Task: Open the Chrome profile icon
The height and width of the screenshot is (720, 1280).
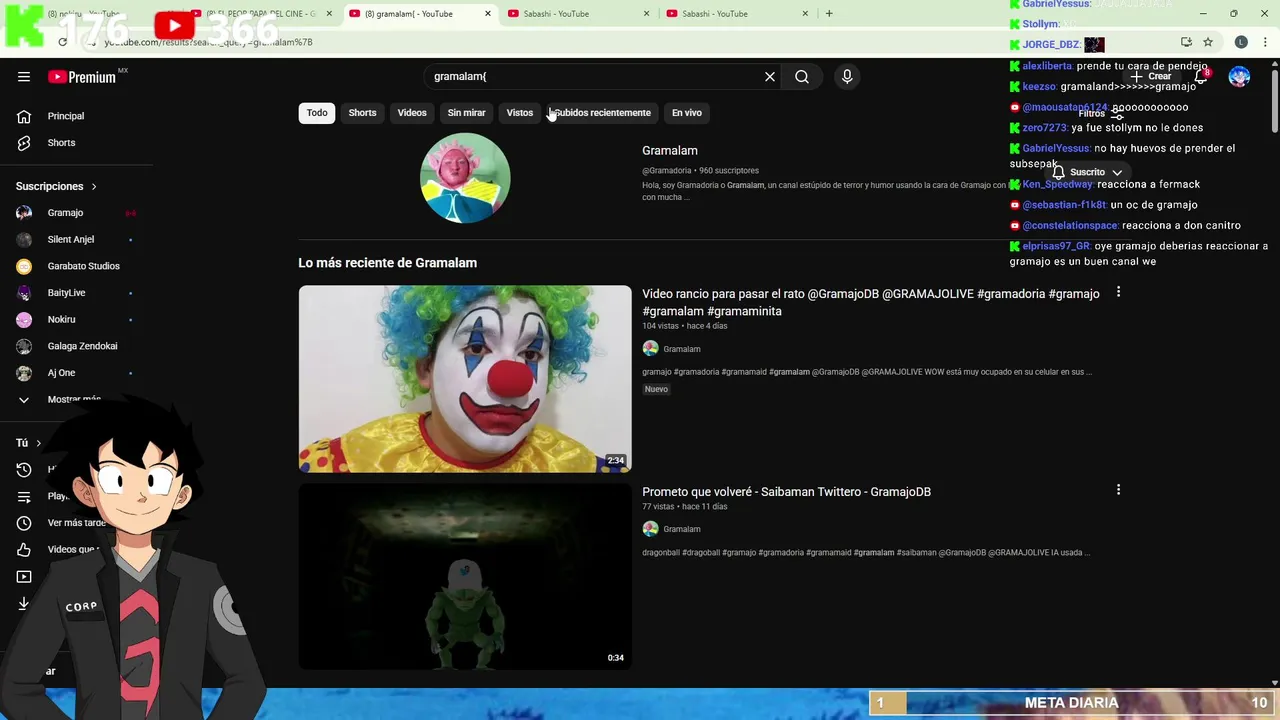Action: (x=1241, y=42)
